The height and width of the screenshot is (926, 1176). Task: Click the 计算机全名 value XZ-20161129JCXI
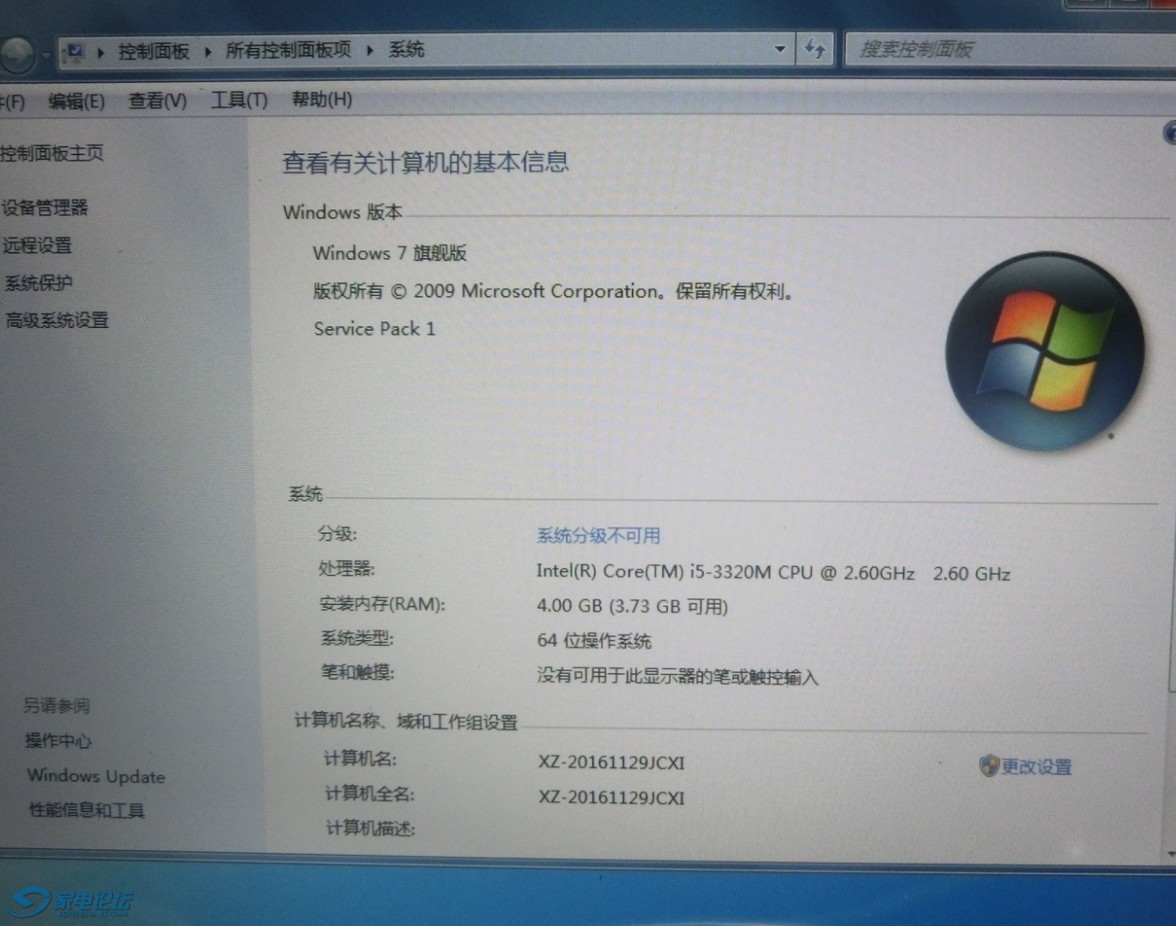click(611, 797)
